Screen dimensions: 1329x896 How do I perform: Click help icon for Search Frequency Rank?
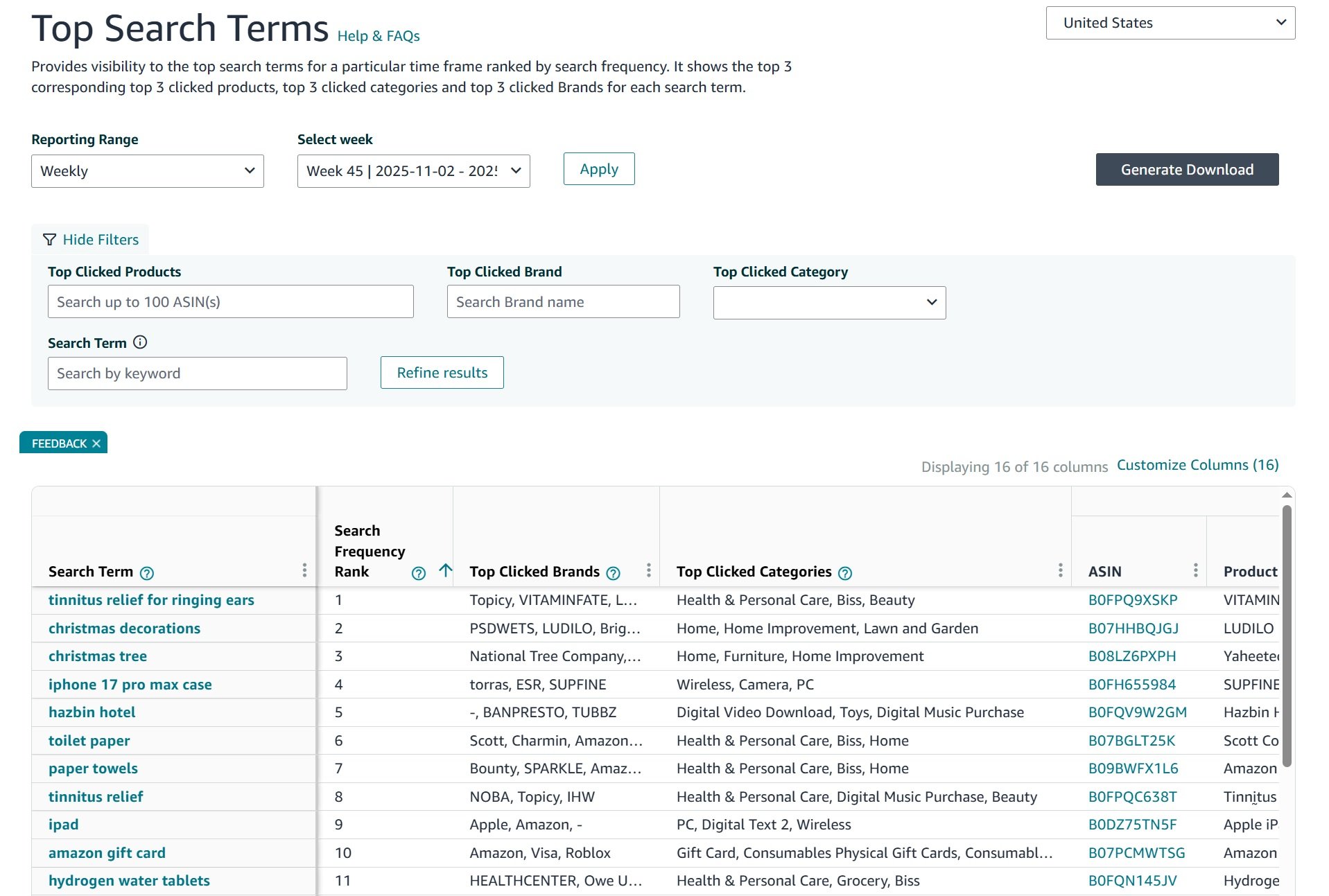click(418, 573)
